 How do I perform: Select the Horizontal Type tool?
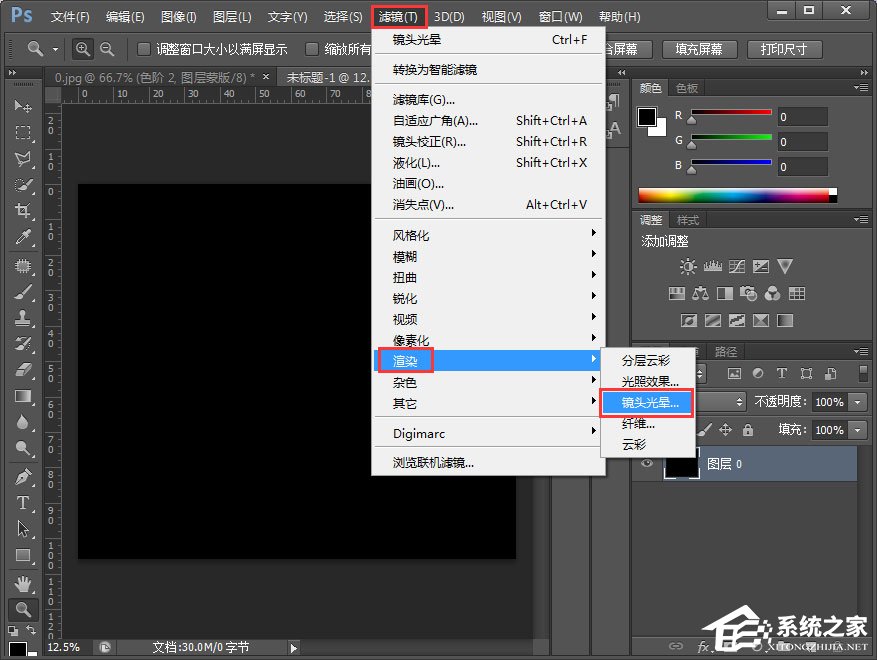click(x=23, y=503)
